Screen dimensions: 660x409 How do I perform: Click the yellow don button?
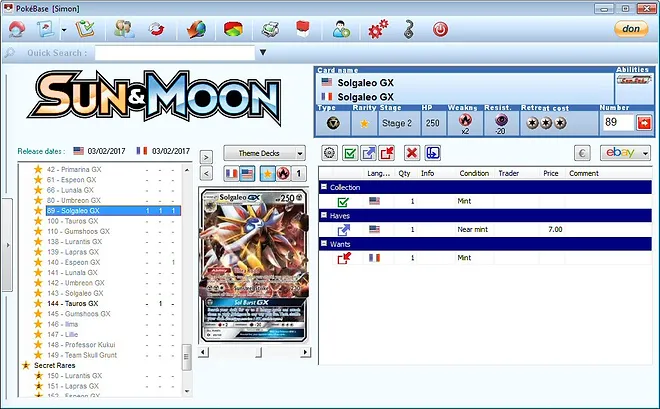pyautogui.click(x=631, y=29)
